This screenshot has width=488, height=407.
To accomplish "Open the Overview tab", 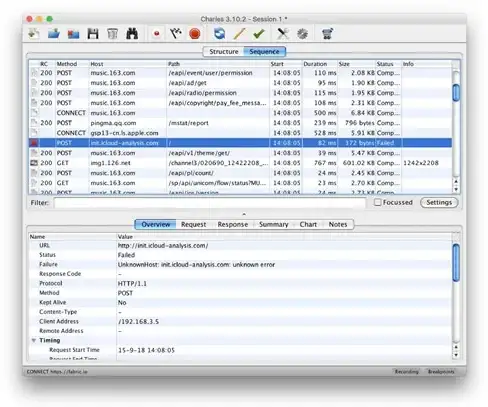I will click(x=156, y=224).
